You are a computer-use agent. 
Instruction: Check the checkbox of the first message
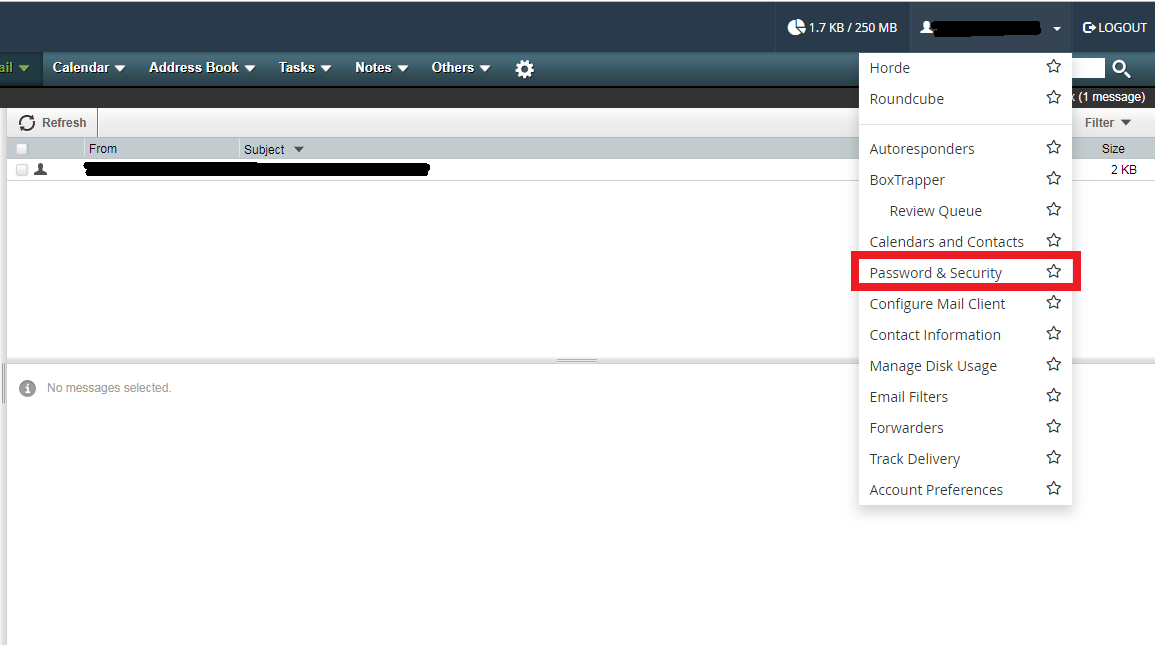coord(22,170)
